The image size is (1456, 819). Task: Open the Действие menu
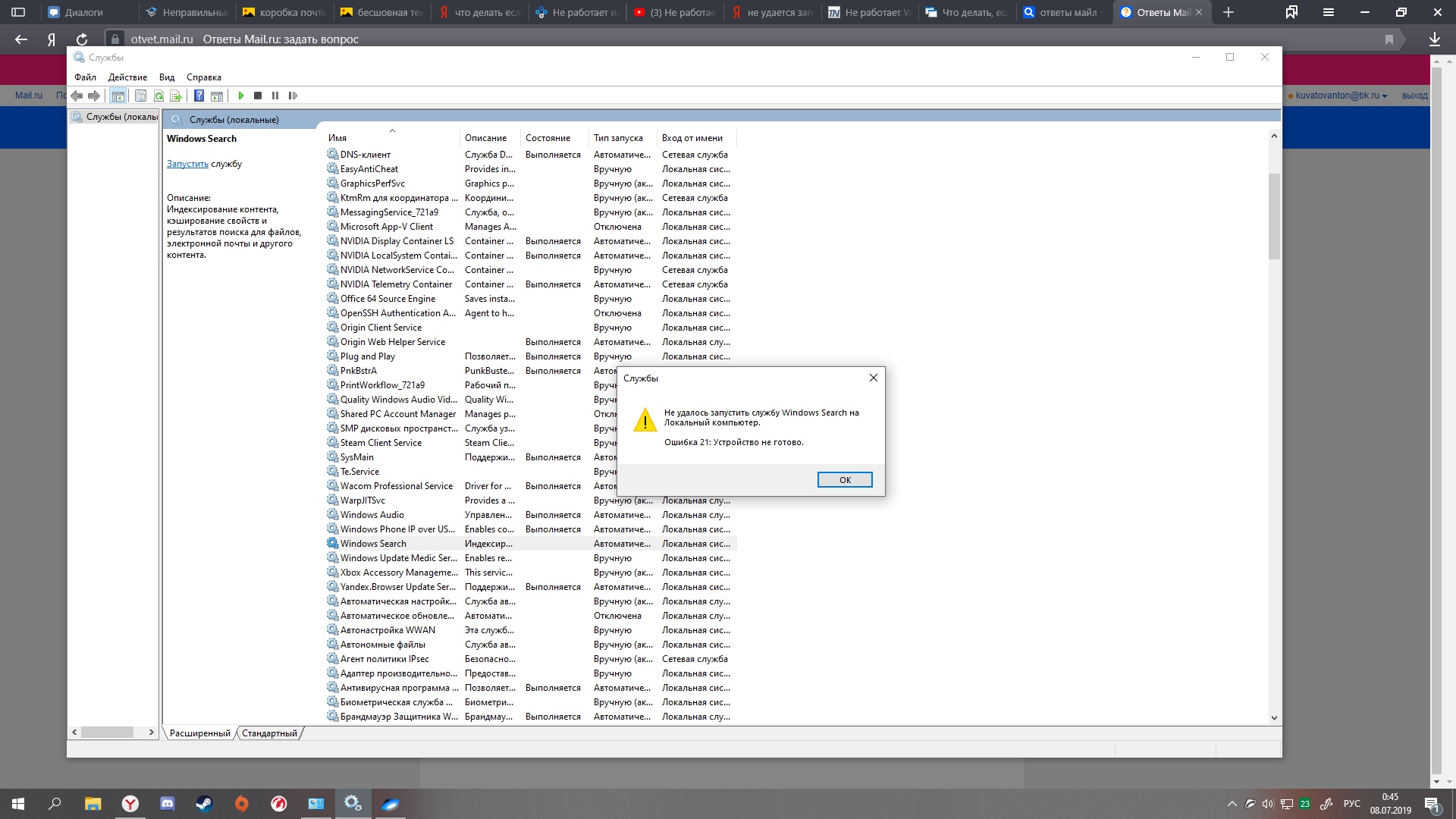pyautogui.click(x=127, y=77)
